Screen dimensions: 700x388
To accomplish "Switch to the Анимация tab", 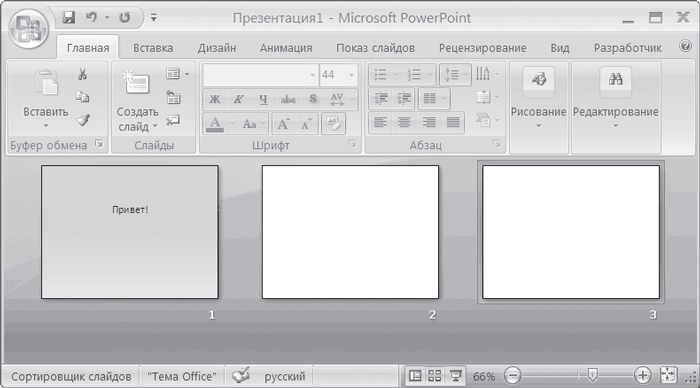I will [286, 48].
